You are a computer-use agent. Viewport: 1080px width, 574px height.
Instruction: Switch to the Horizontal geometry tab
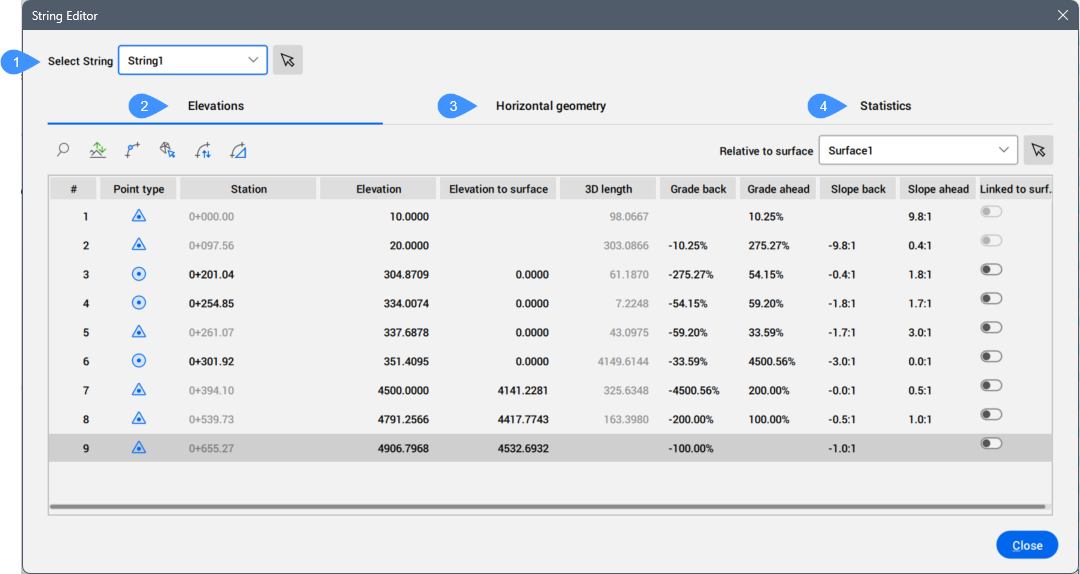pyautogui.click(x=550, y=106)
